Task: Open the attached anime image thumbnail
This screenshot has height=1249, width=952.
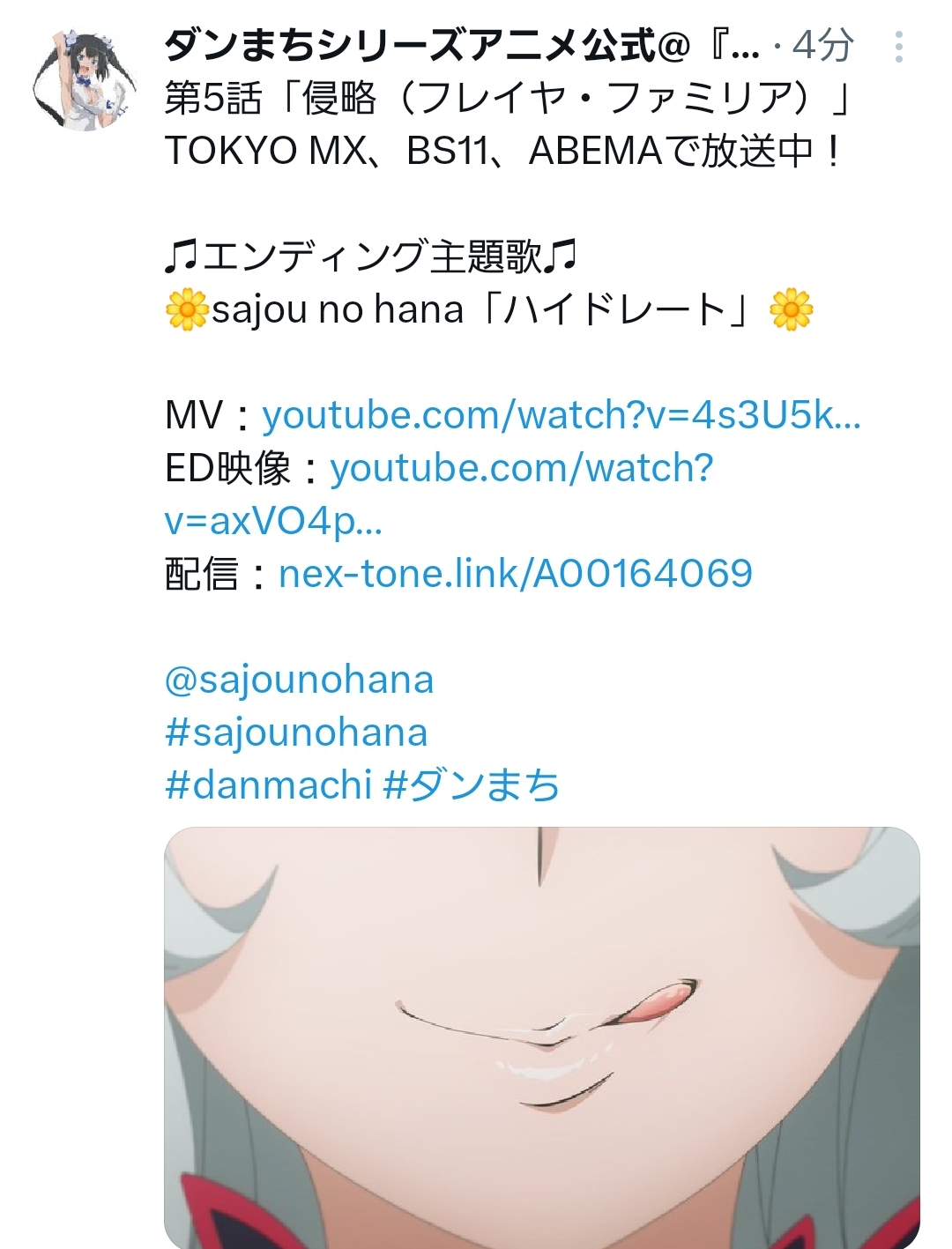Action: pyautogui.click(x=542, y=1037)
